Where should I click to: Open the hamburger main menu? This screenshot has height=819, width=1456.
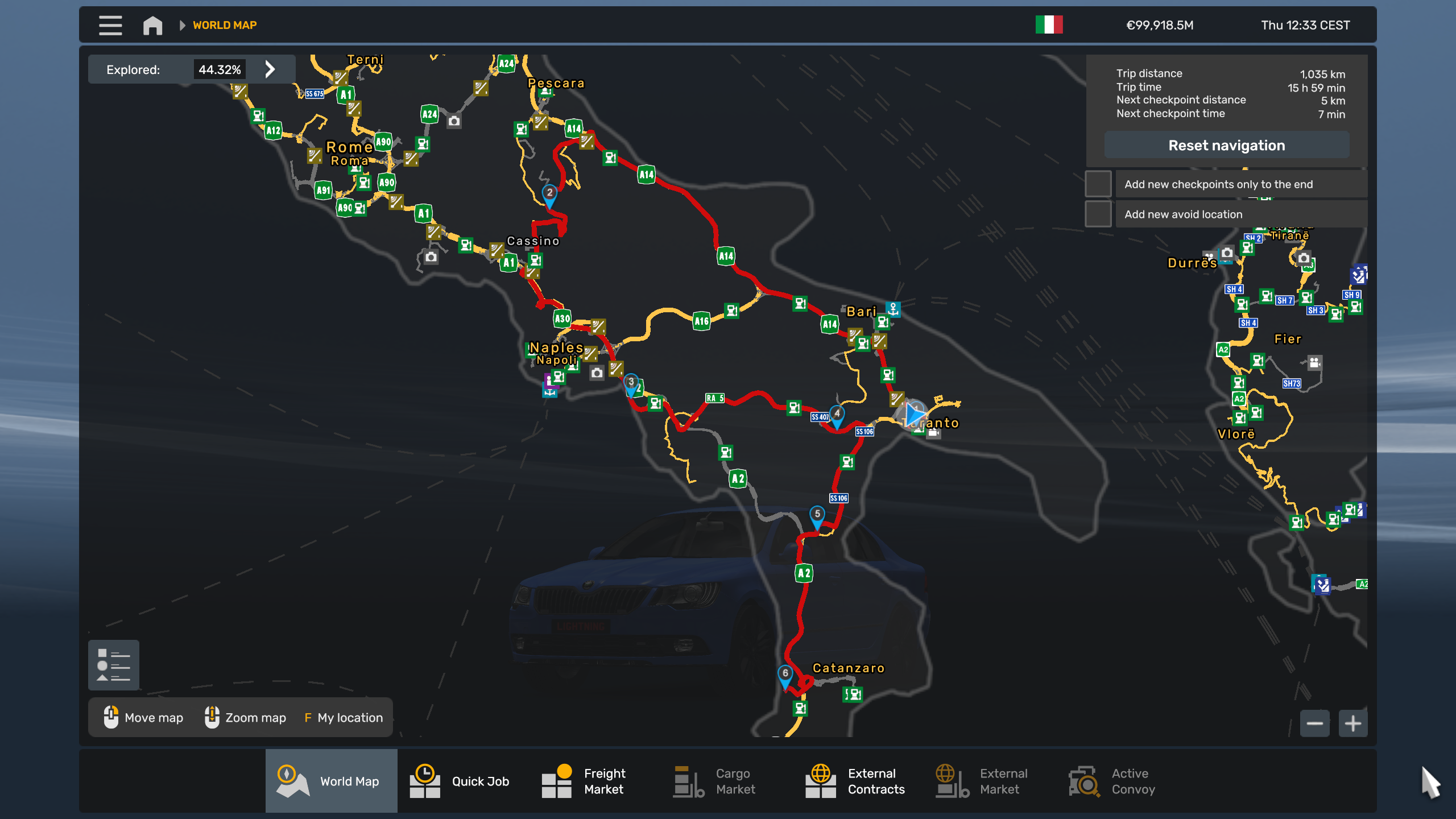click(x=110, y=25)
